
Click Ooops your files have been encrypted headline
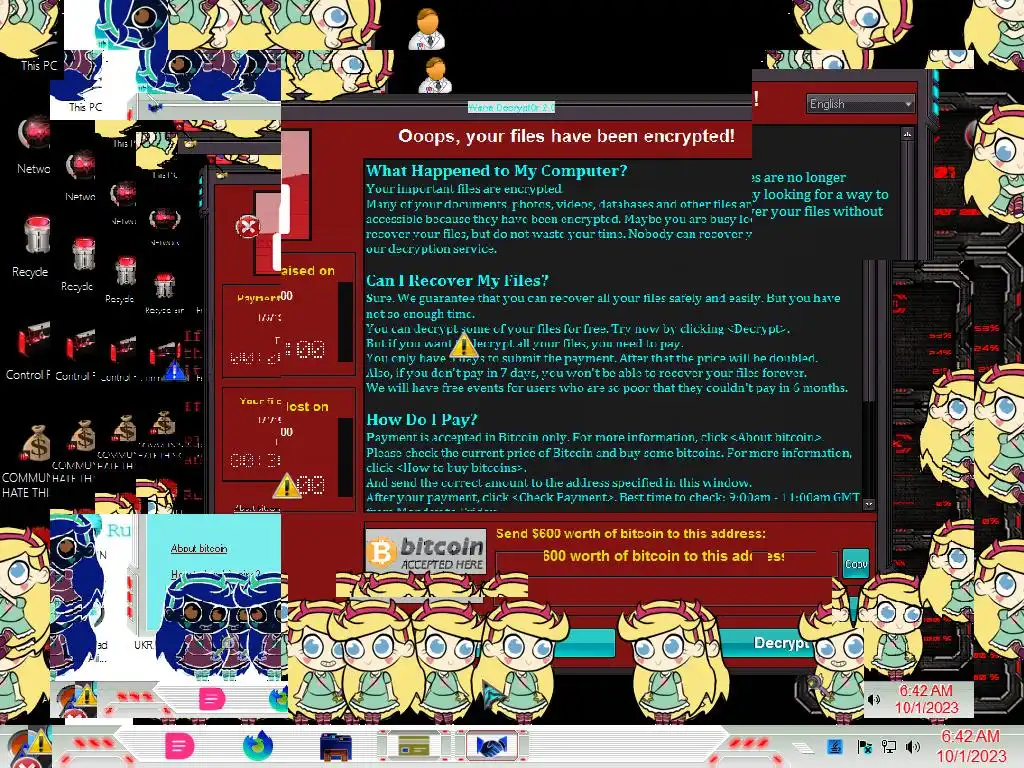coord(566,136)
